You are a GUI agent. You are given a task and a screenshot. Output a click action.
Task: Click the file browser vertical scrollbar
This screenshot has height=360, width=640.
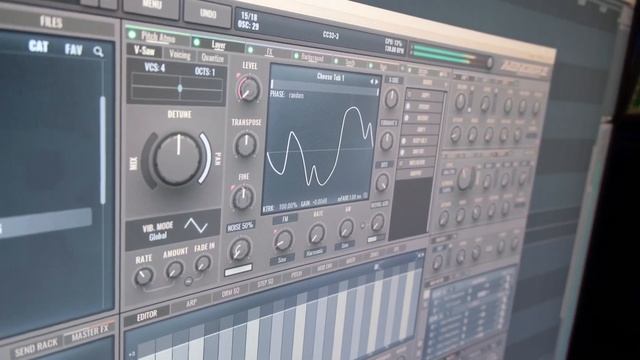[x=103, y=150]
